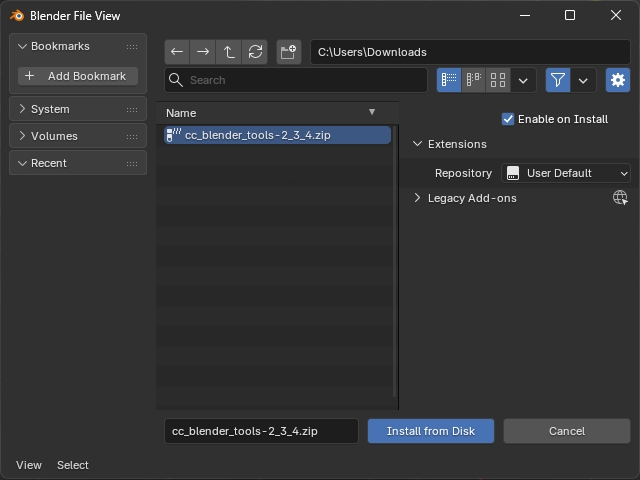640x480 pixels.
Task: Expand the Volumes panel
Action: click(x=22, y=136)
